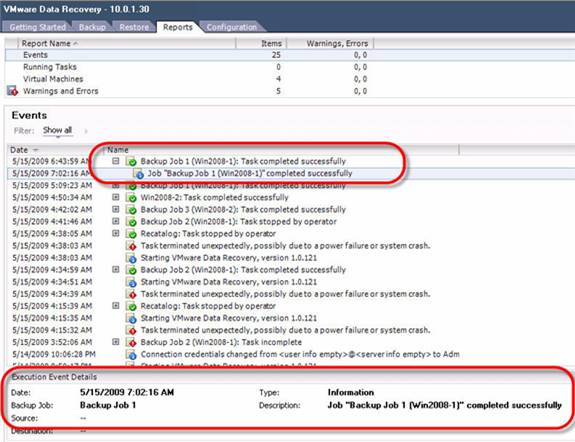
Task: Click the date 5/14/2009 10:06:28 PM
Action: click(x=54, y=354)
